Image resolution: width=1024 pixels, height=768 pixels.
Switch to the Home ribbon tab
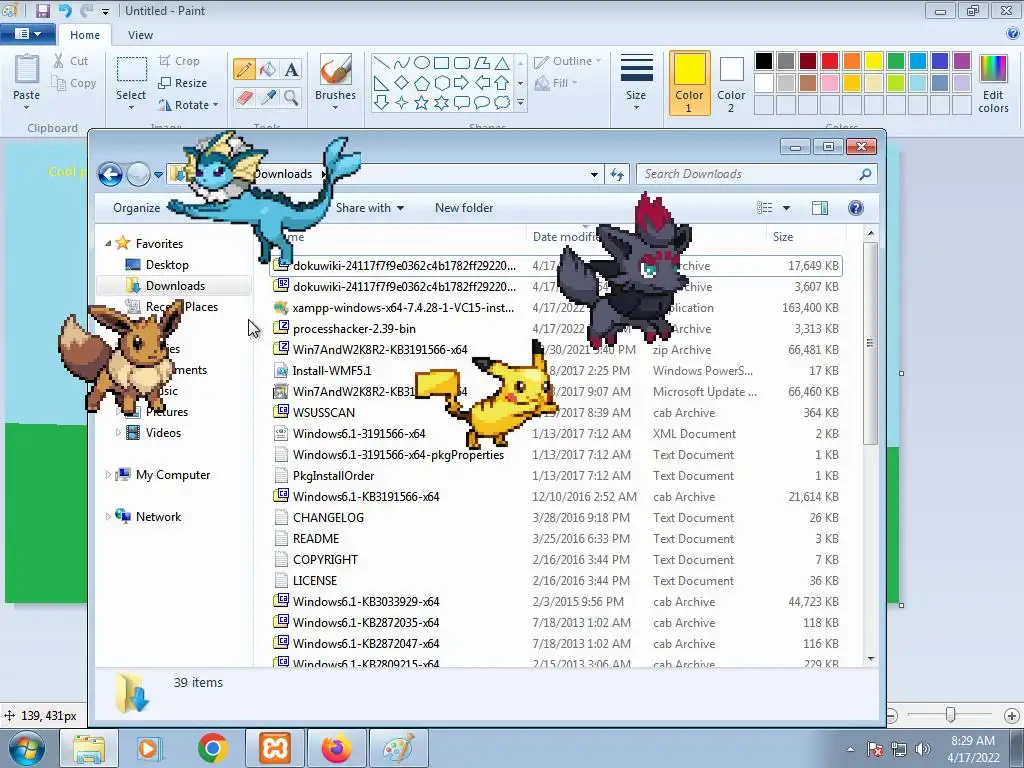[85, 35]
